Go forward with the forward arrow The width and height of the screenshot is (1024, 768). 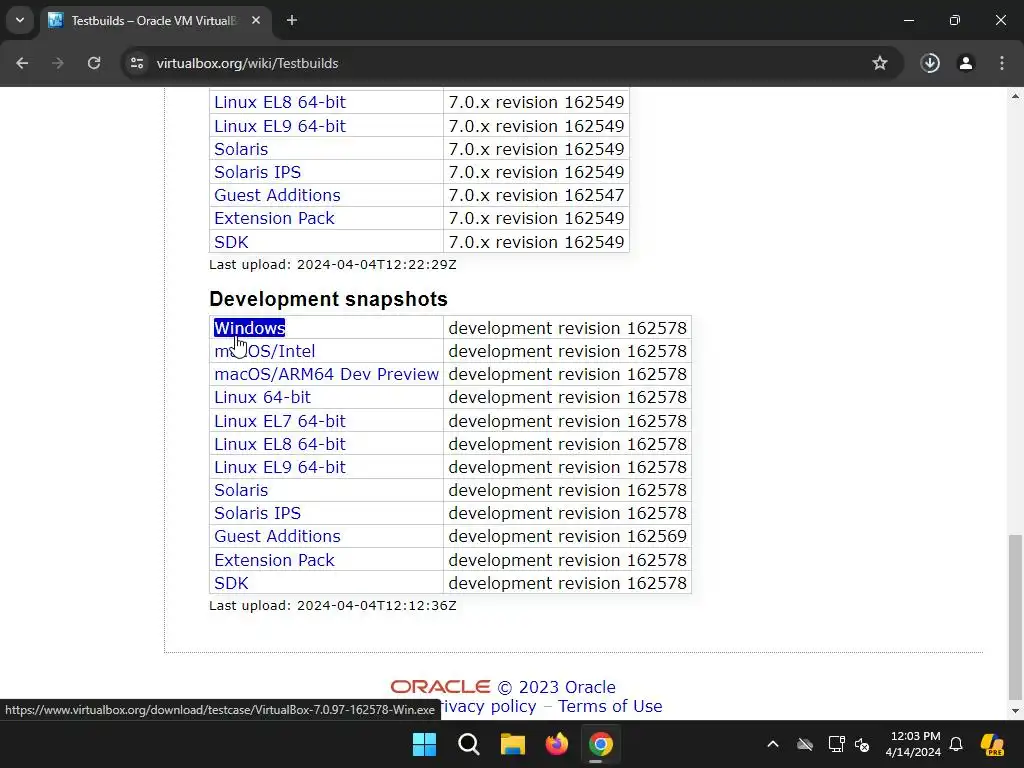(58, 63)
